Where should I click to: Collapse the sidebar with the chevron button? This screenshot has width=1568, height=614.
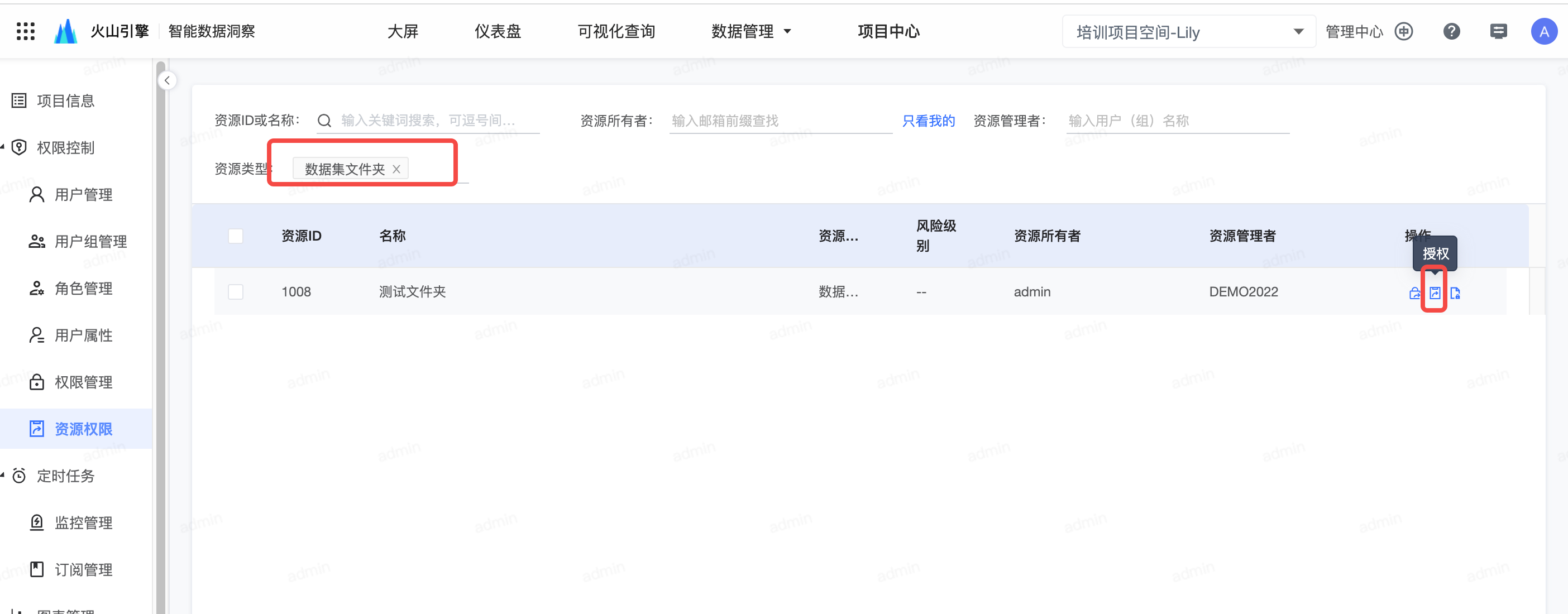pyautogui.click(x=167, y=80)
